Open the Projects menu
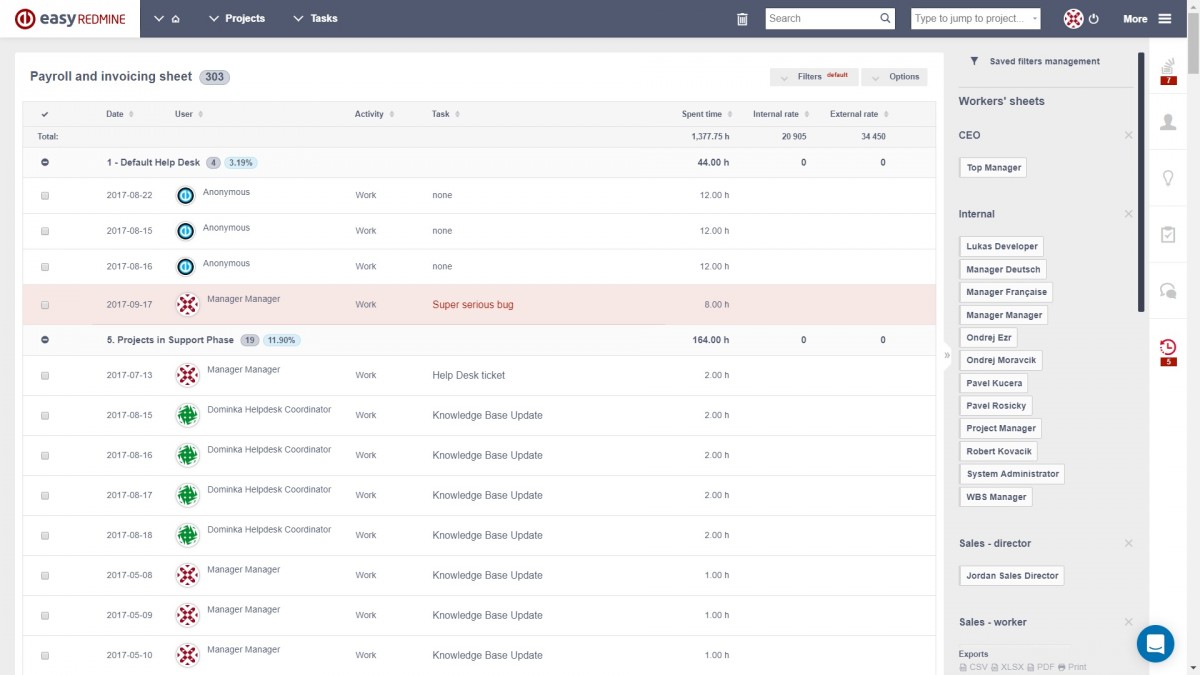 click(x=237, y=19)
